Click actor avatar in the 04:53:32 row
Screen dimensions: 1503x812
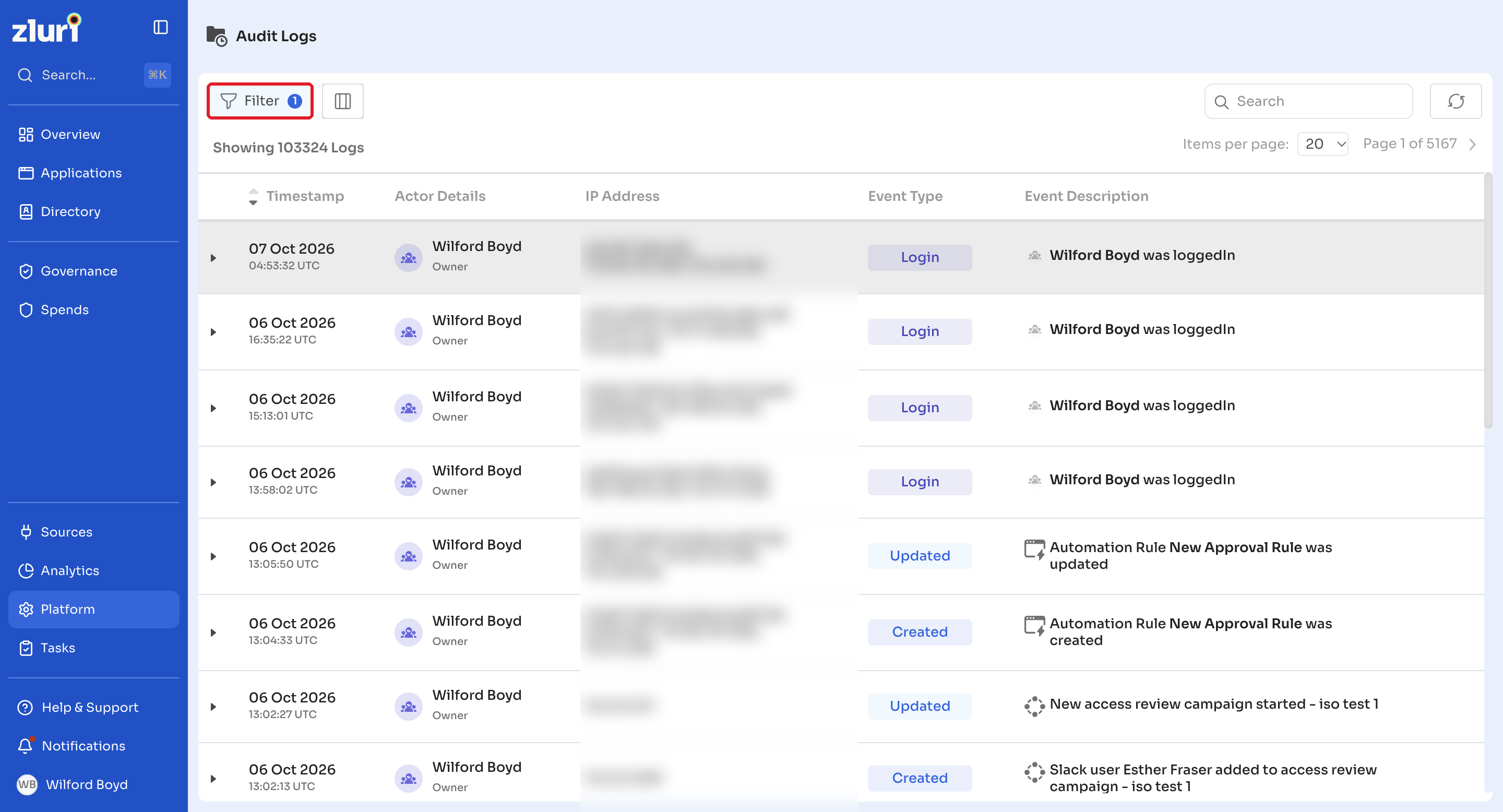click(x=409, y=257)
